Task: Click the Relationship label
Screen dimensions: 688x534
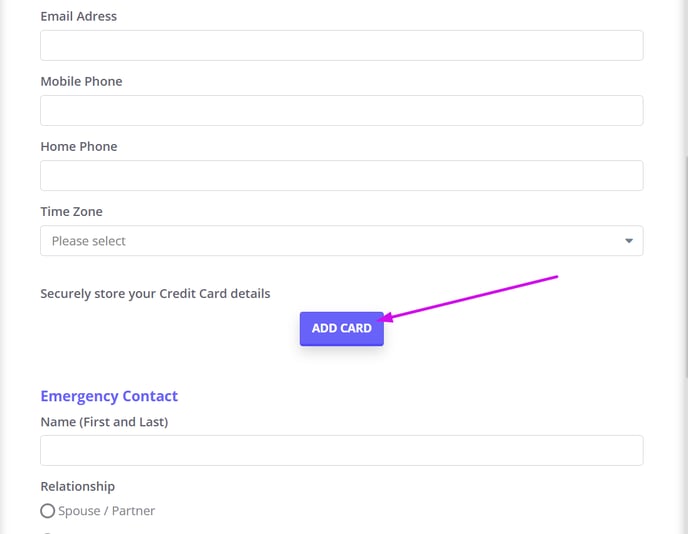Action: [78, 486]
